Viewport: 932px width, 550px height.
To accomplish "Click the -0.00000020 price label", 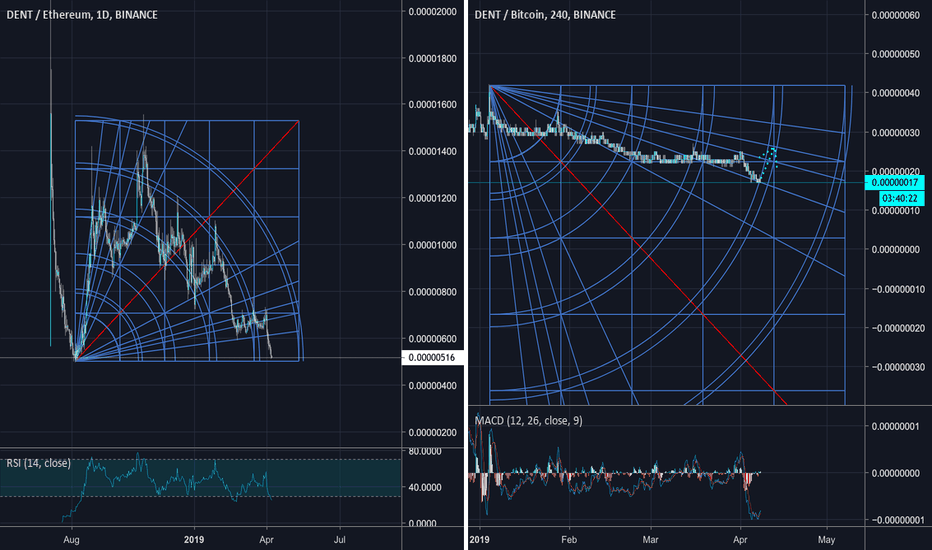I will [x=898, y=328].
